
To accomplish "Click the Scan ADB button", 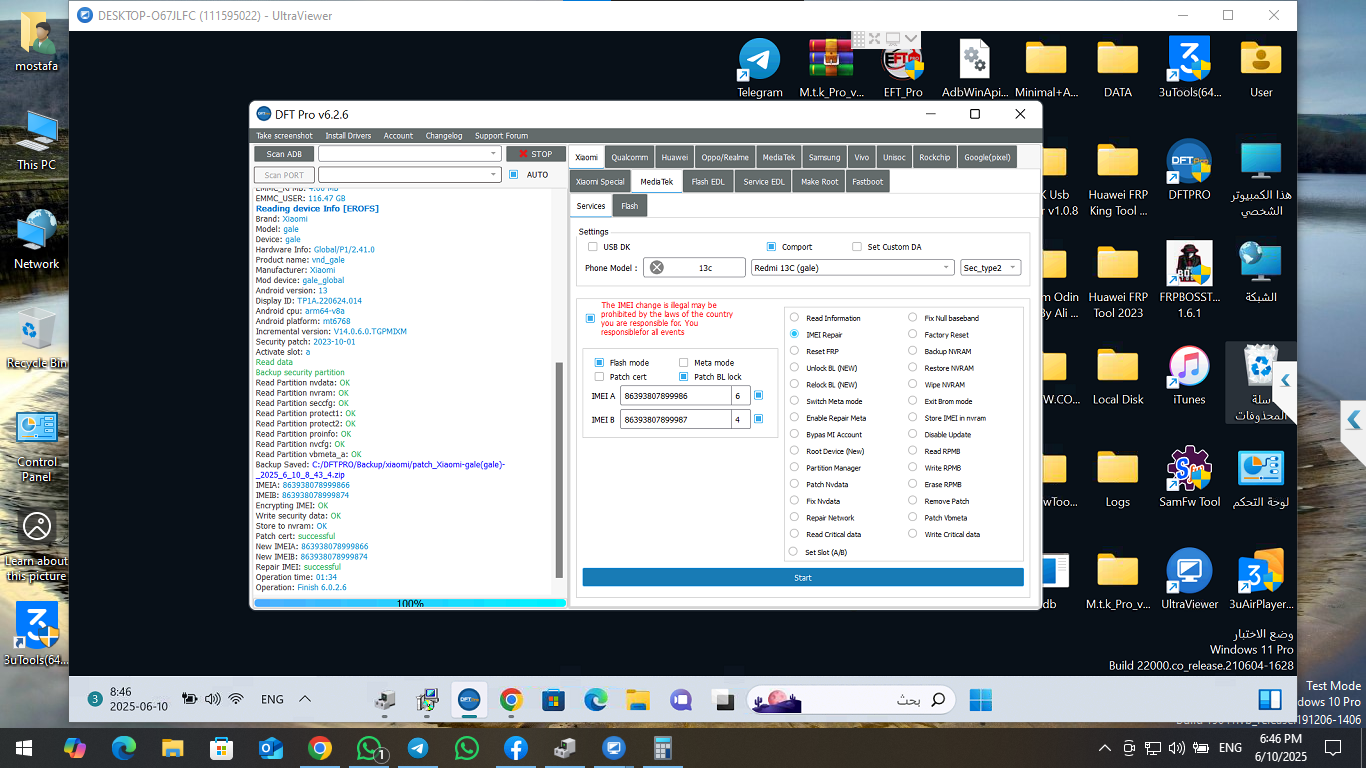I will coord(284,154).
